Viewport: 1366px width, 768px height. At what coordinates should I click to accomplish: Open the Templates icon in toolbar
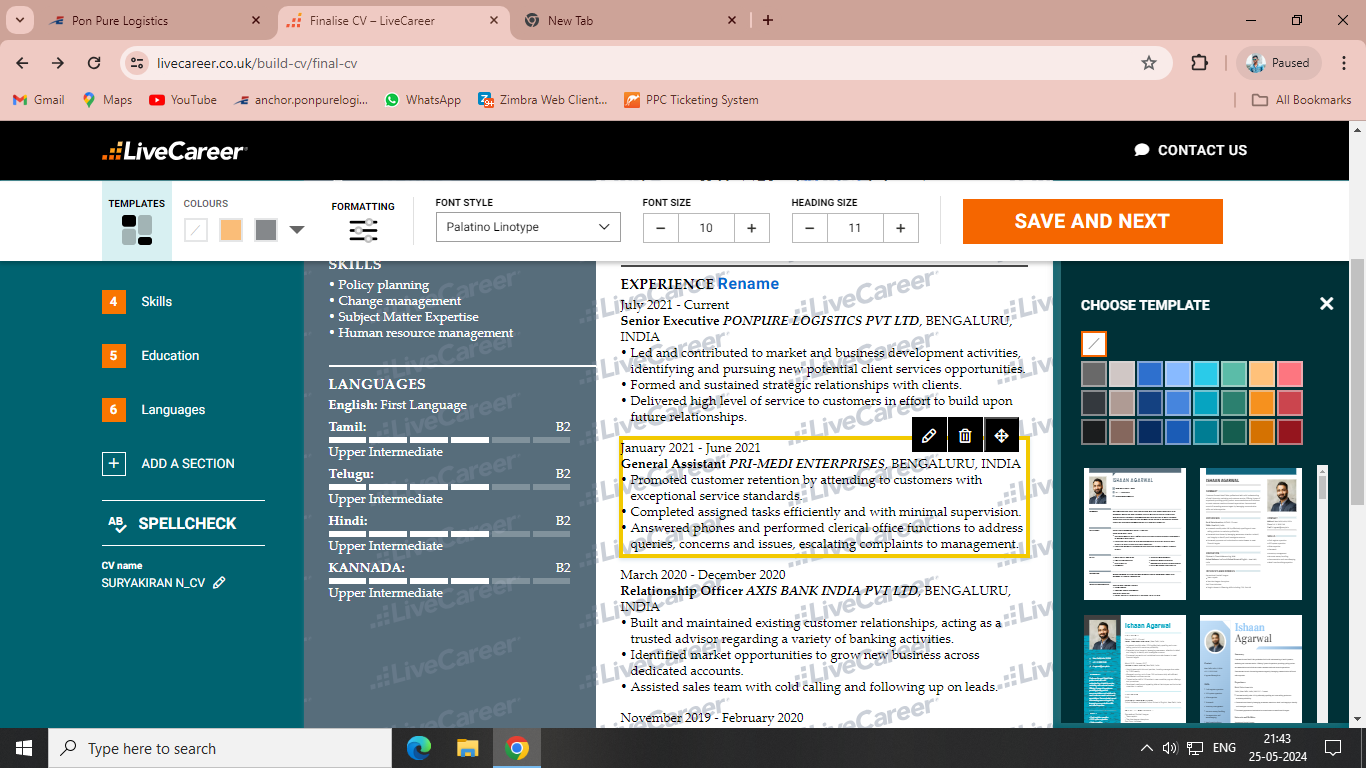(x=137, y=230)
